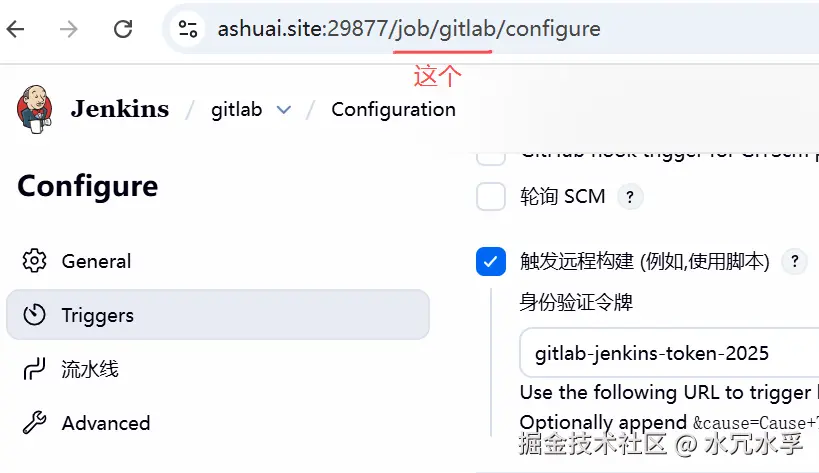The height and width of the screenshot is (473, 819).
Task: Enable the 轮询 SCM checkbox
Action: [x=491, y=197]
